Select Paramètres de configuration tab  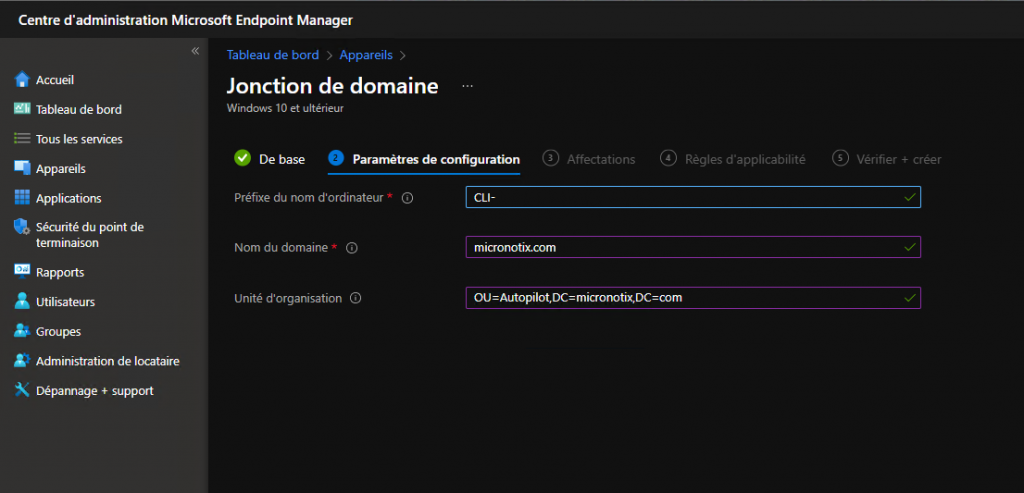tap(424, 159)
